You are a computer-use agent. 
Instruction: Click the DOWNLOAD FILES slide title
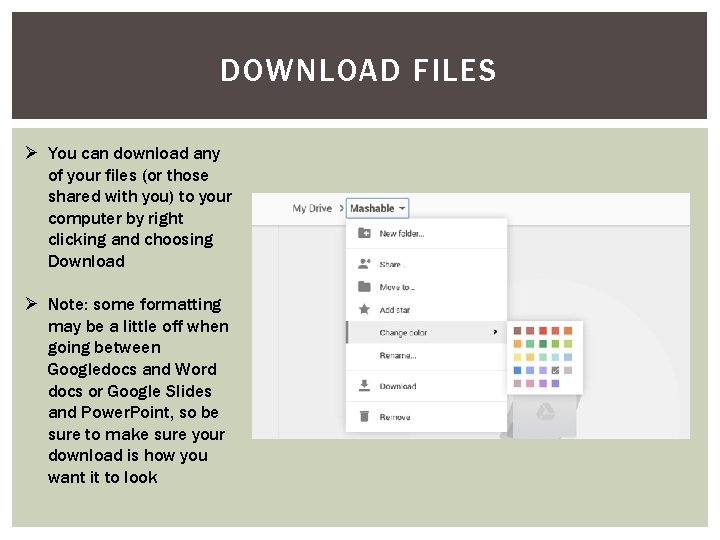(x=359, y=70)
